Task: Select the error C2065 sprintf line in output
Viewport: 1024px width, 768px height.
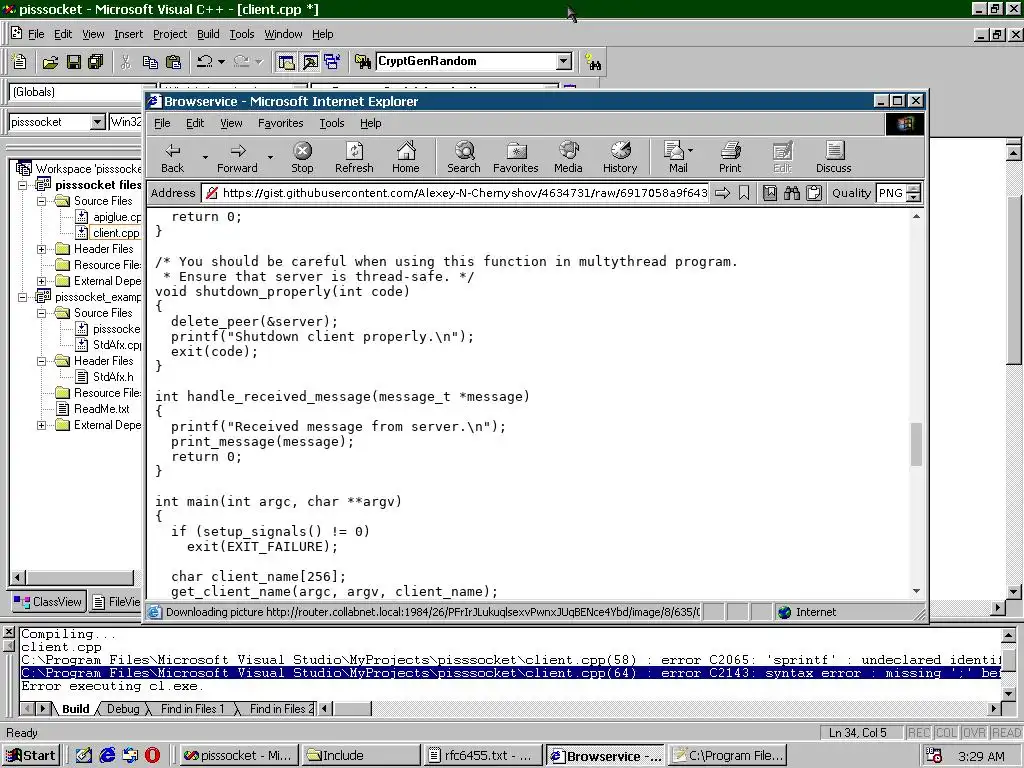Action: 510,660
